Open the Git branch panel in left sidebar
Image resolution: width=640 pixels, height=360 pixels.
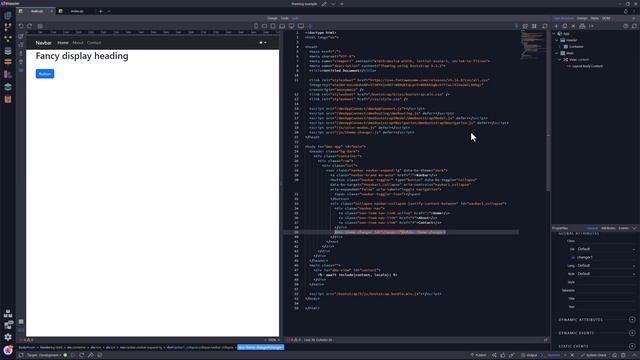[x=8, y=27]
